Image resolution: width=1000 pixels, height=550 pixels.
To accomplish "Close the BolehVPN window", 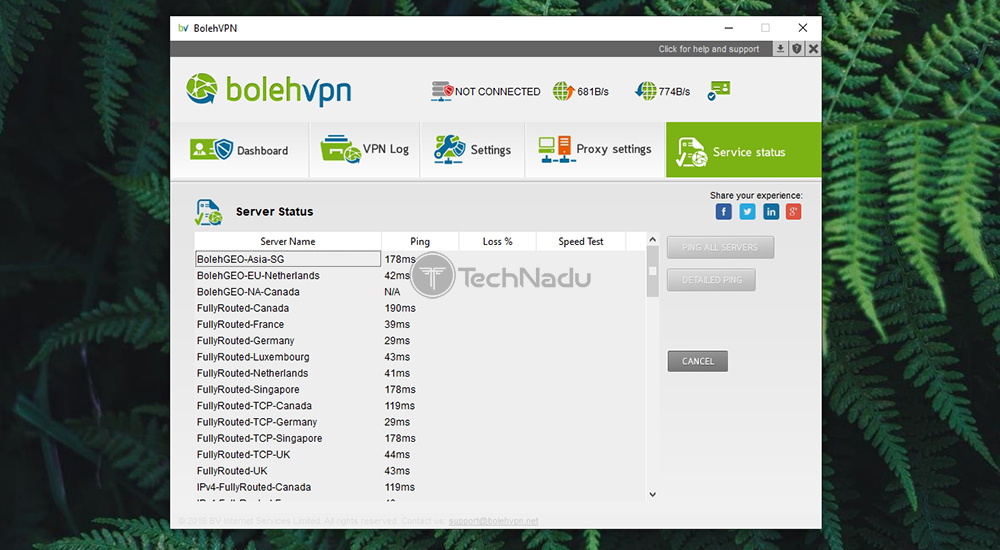I will pos(802,28).
